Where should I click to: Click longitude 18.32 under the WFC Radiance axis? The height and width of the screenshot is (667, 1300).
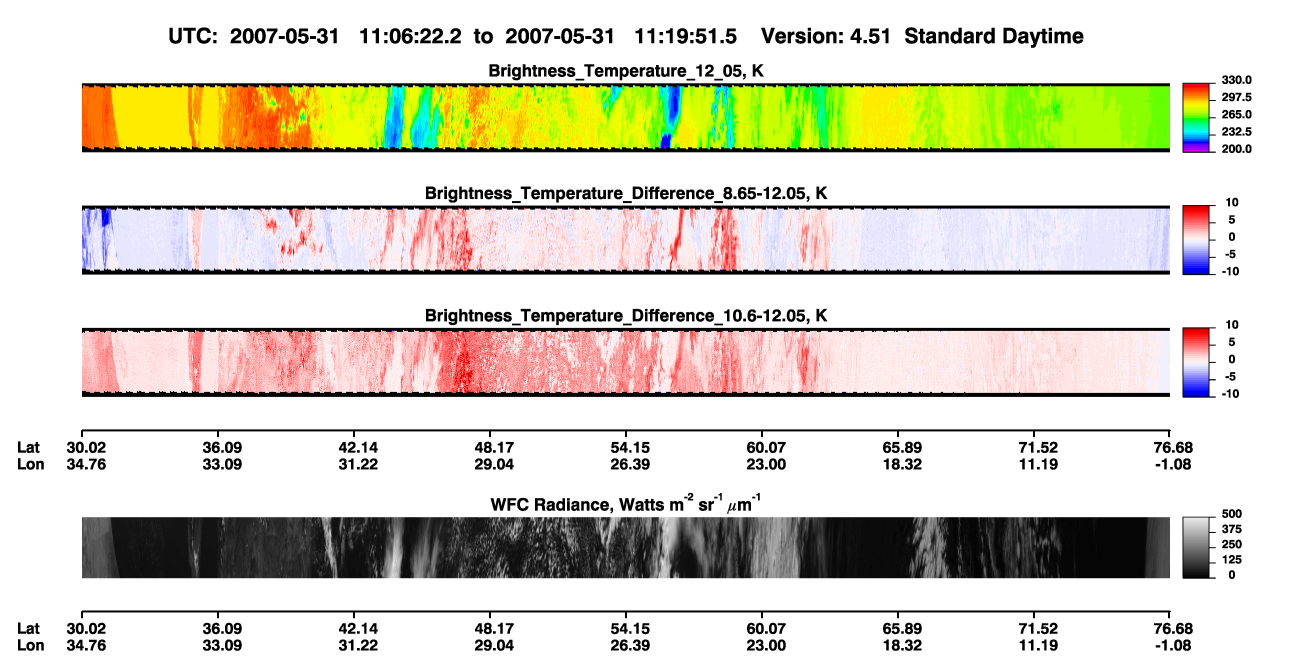pos(903,644)
